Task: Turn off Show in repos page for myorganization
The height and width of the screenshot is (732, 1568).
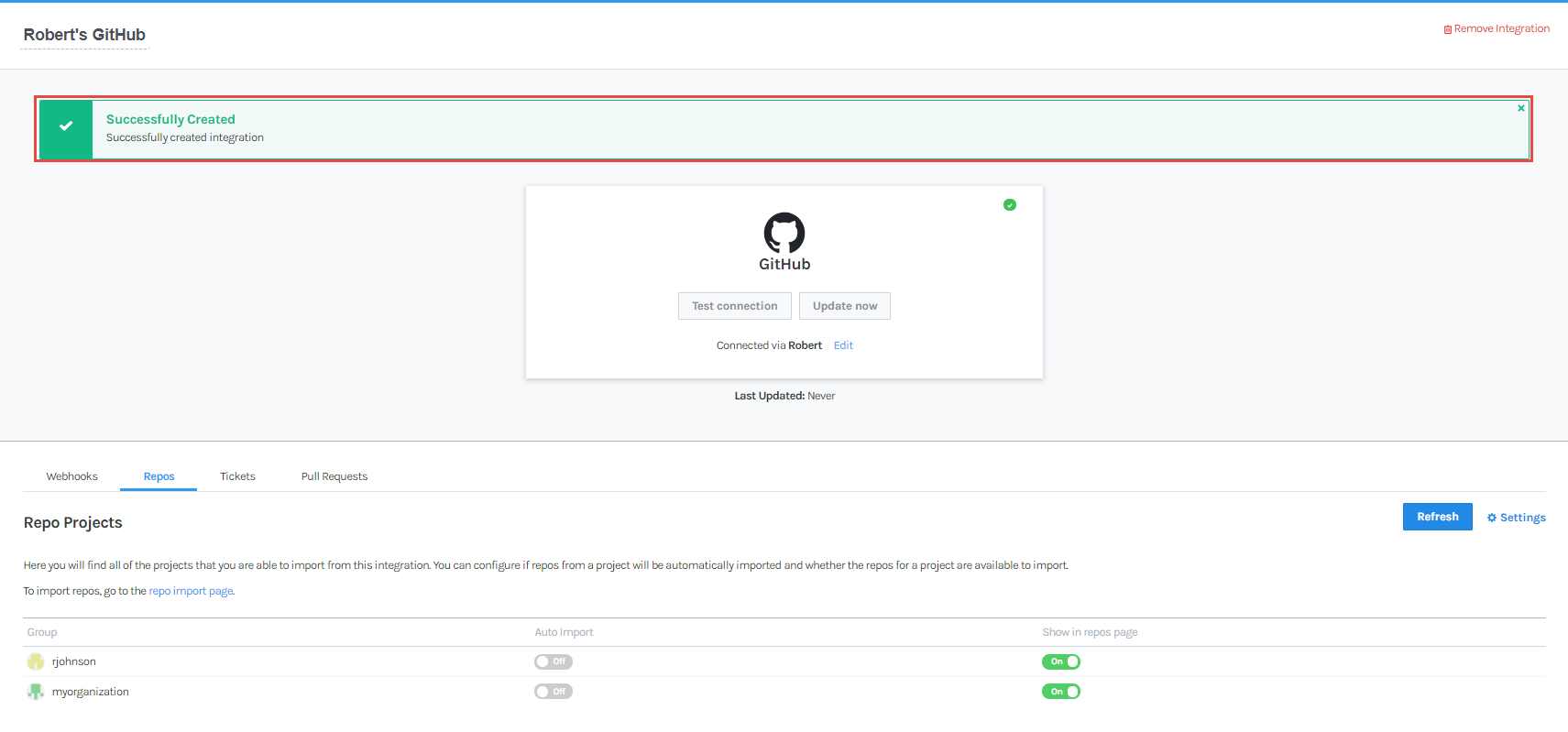Action: [x=1061, y=692]
